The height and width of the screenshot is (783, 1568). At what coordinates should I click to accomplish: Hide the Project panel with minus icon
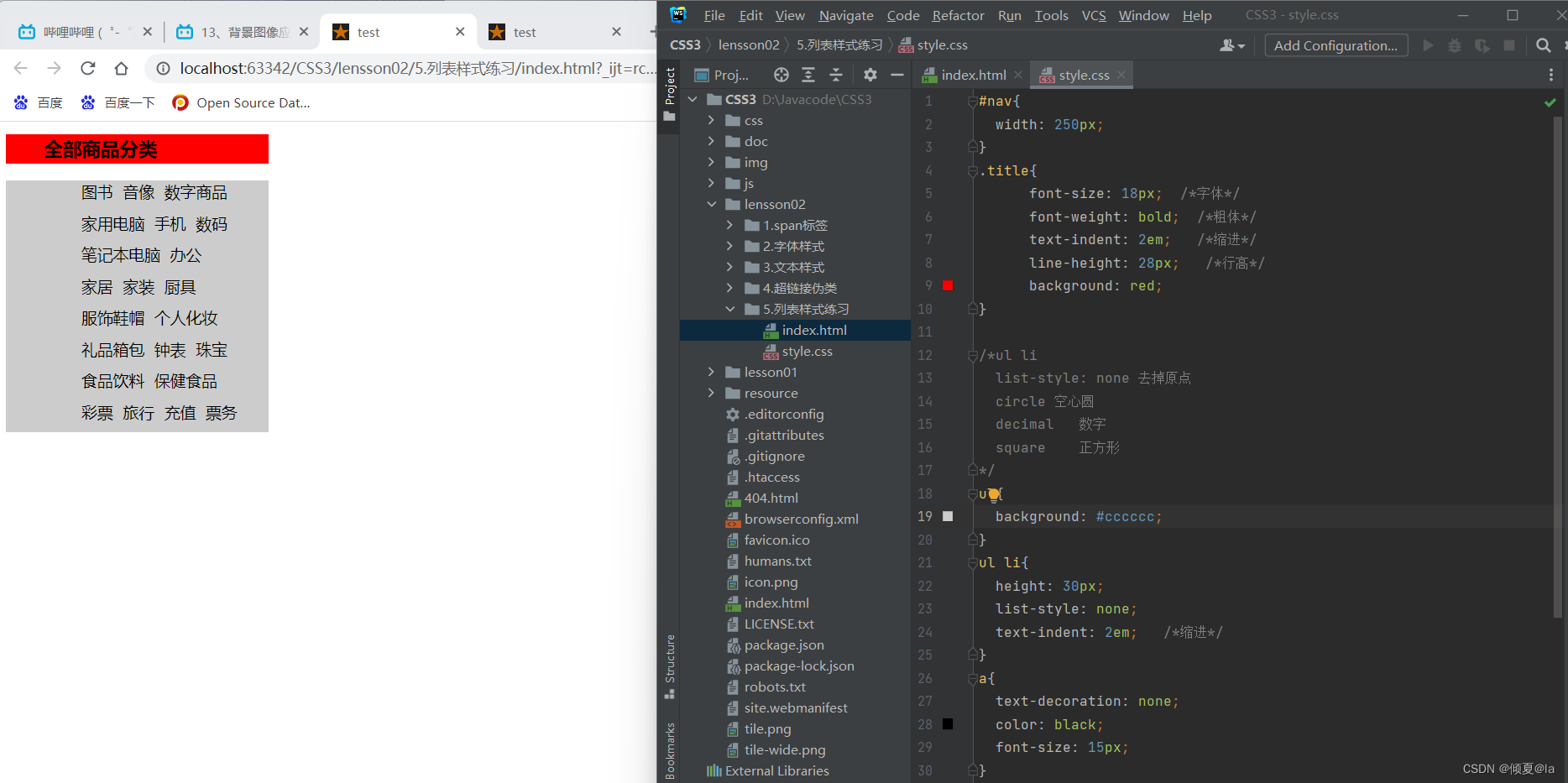896,75
